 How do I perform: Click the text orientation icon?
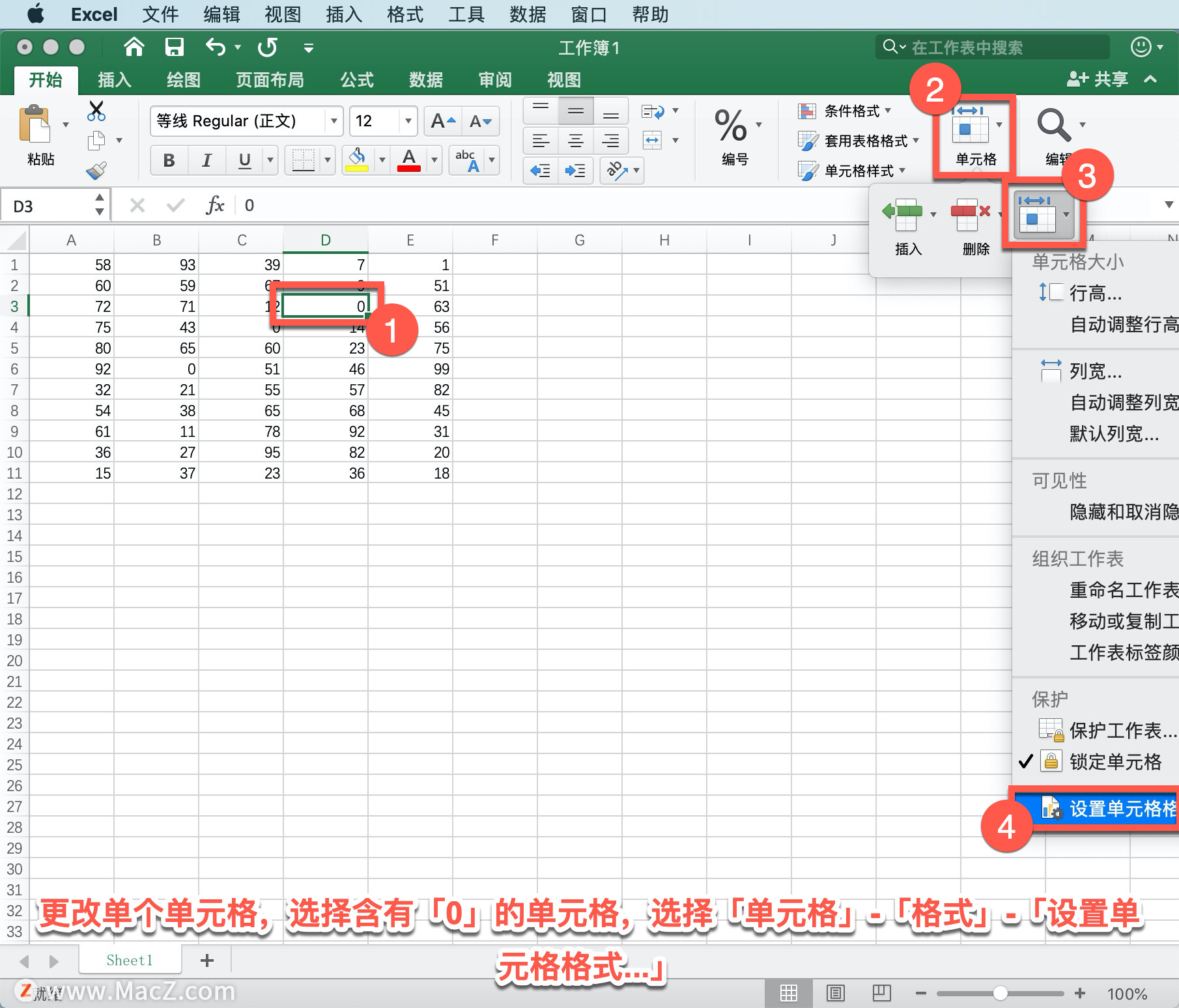[617, 171]
